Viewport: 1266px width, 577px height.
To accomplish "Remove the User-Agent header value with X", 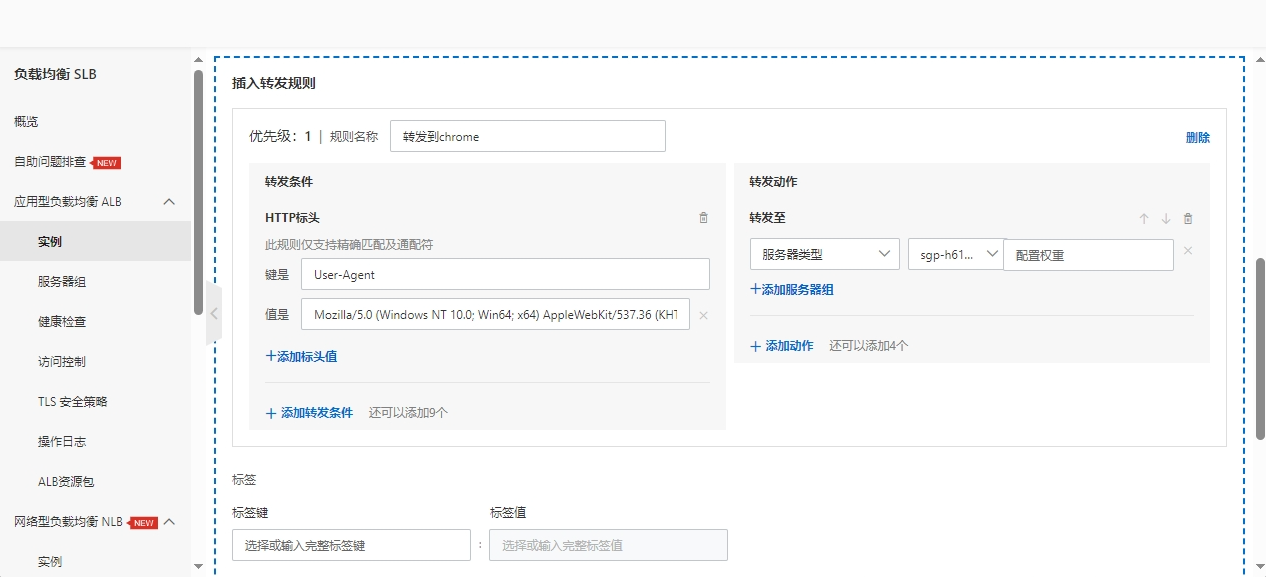I will (x=703, y=315).
